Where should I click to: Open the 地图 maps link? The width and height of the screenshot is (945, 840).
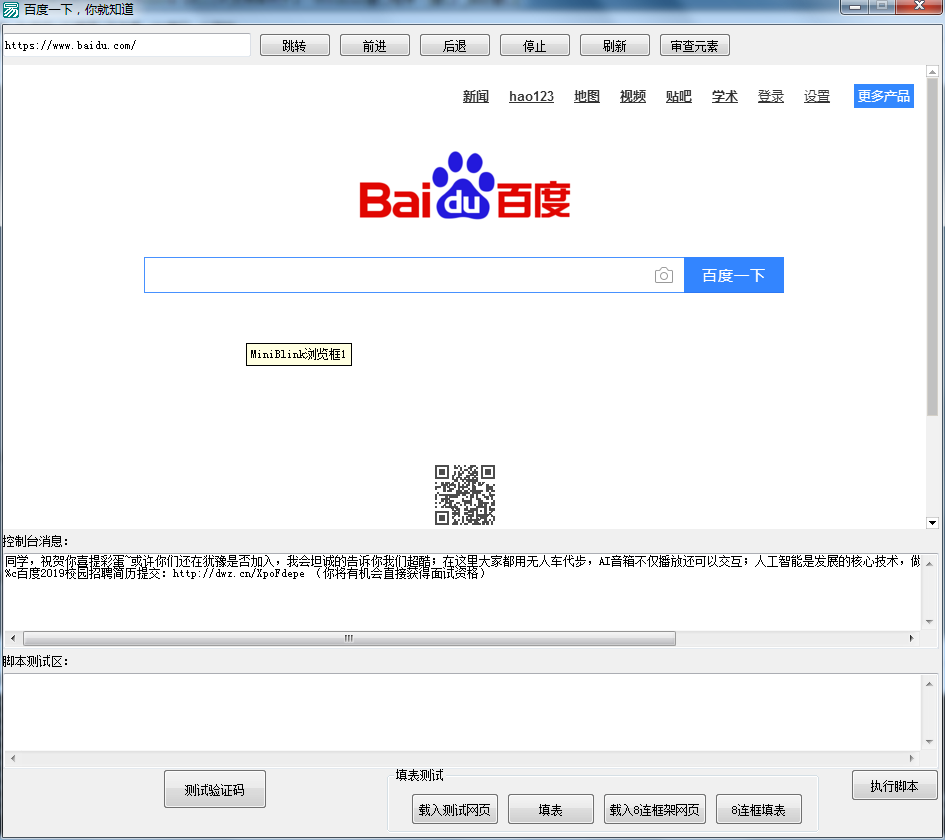[586, 96]
